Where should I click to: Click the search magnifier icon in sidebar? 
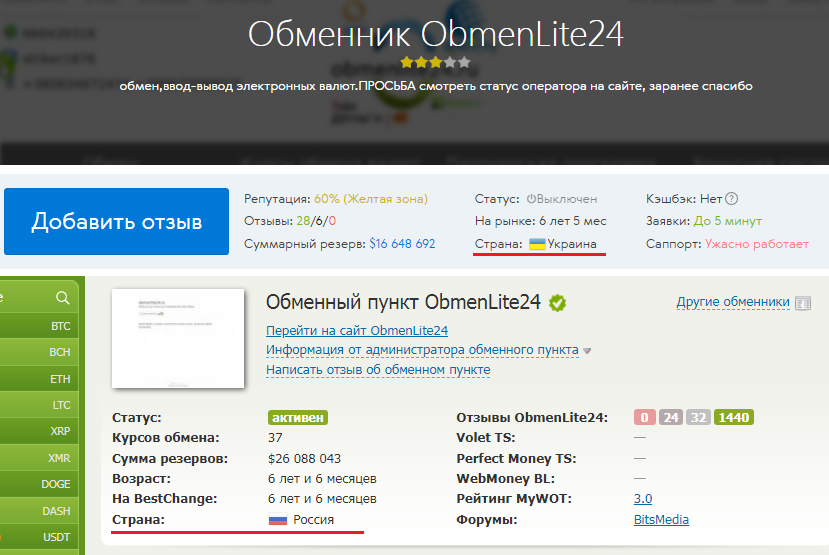point(63,297)
